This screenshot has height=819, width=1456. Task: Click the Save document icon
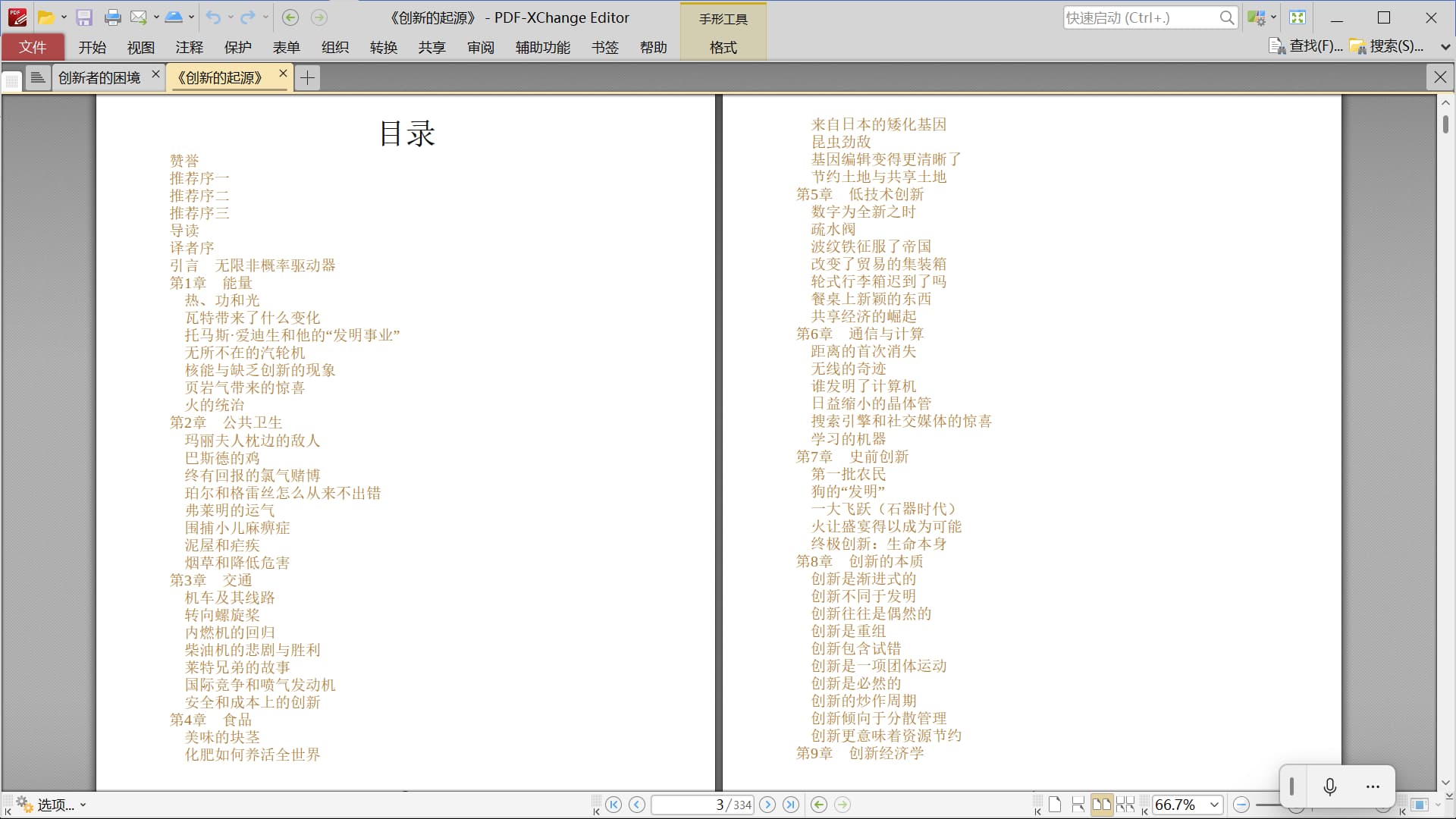[84, 17]
